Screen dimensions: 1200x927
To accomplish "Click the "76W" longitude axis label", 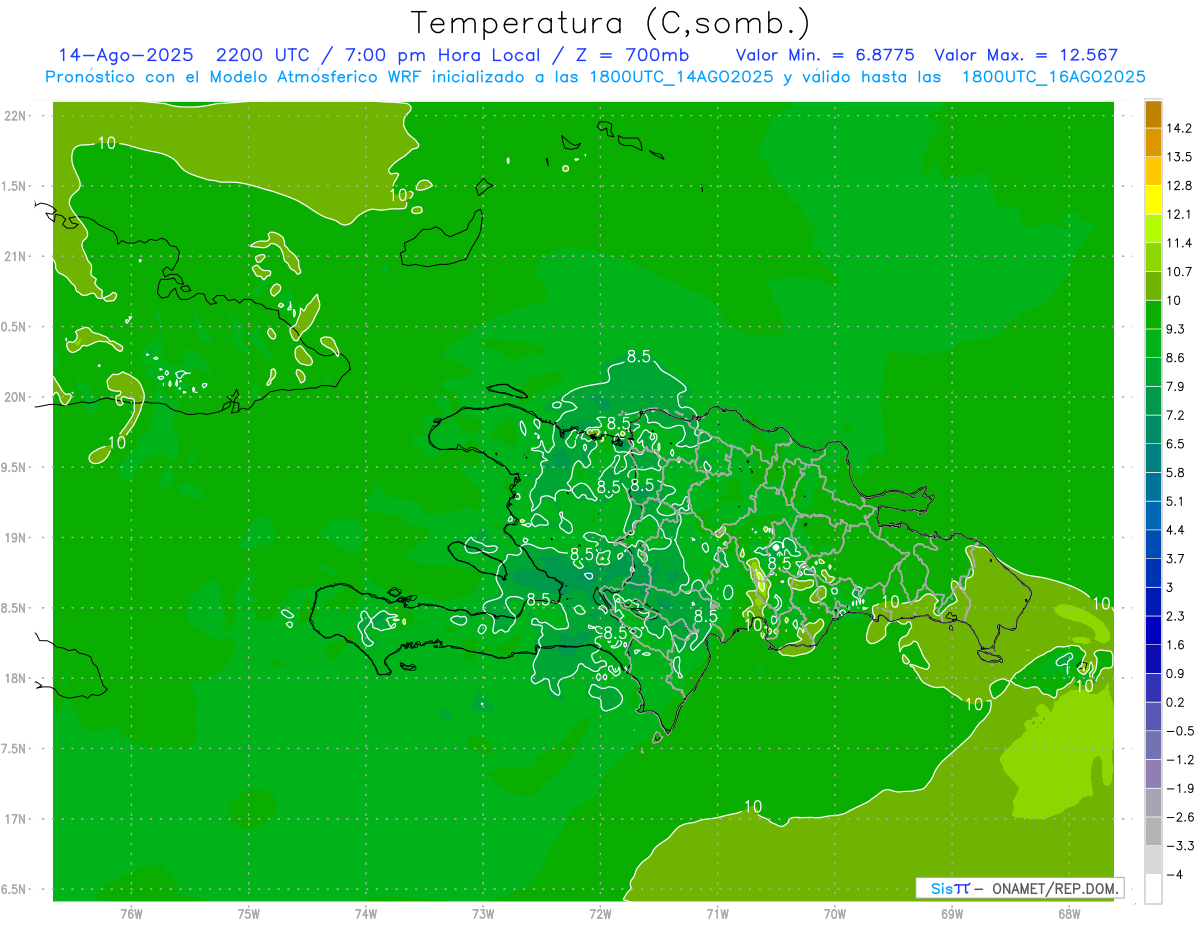I will point(131,914).
